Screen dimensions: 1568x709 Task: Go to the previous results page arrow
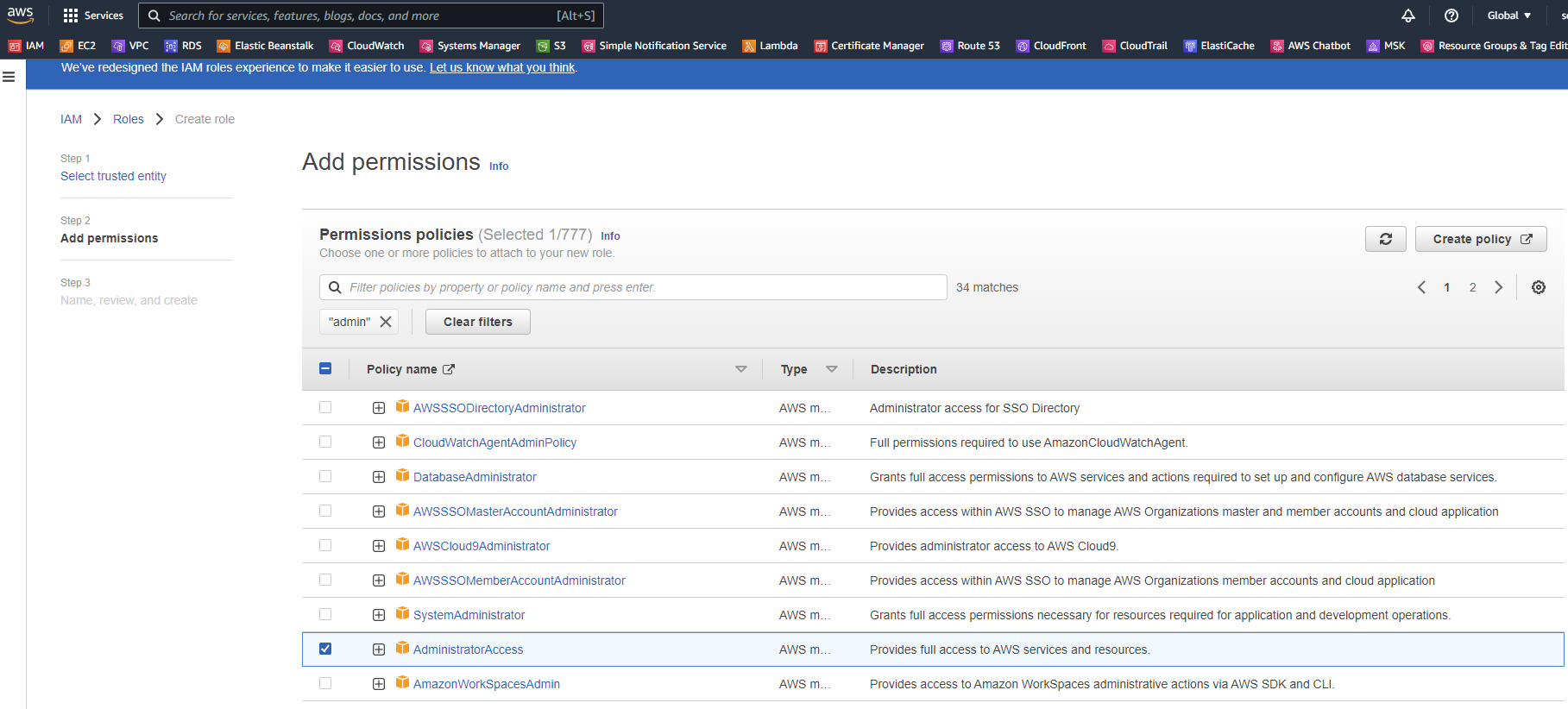(x=1421, y=287)
